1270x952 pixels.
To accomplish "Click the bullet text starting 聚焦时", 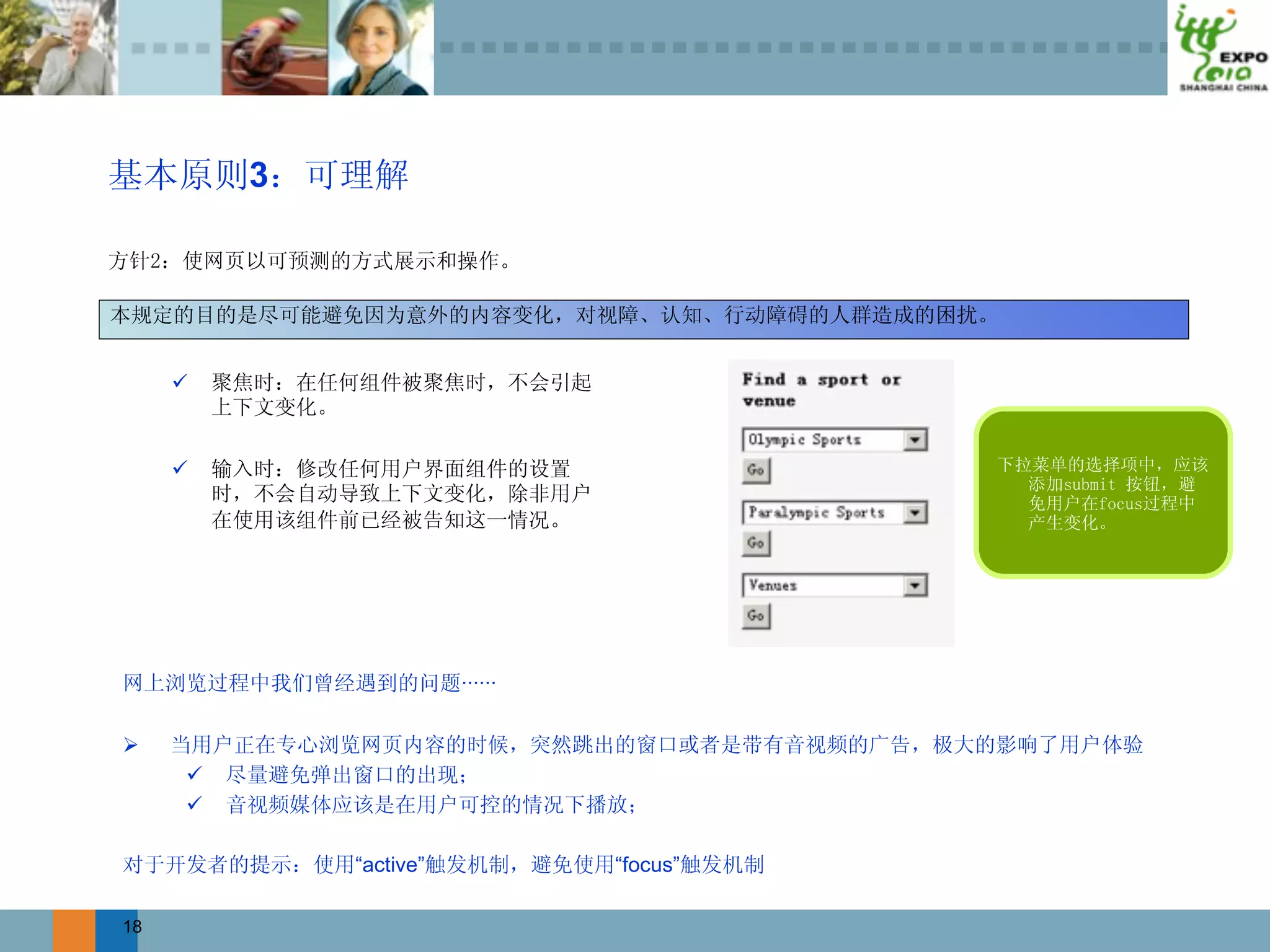I will tap(401, 395).
